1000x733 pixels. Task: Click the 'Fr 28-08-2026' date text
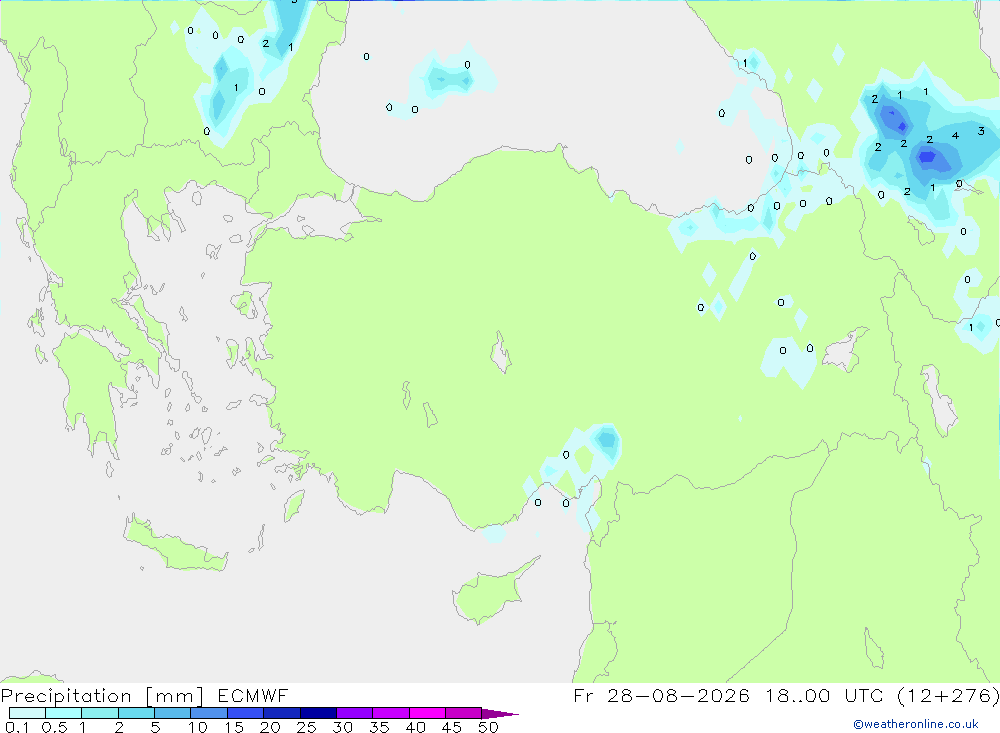pos(661,696)
